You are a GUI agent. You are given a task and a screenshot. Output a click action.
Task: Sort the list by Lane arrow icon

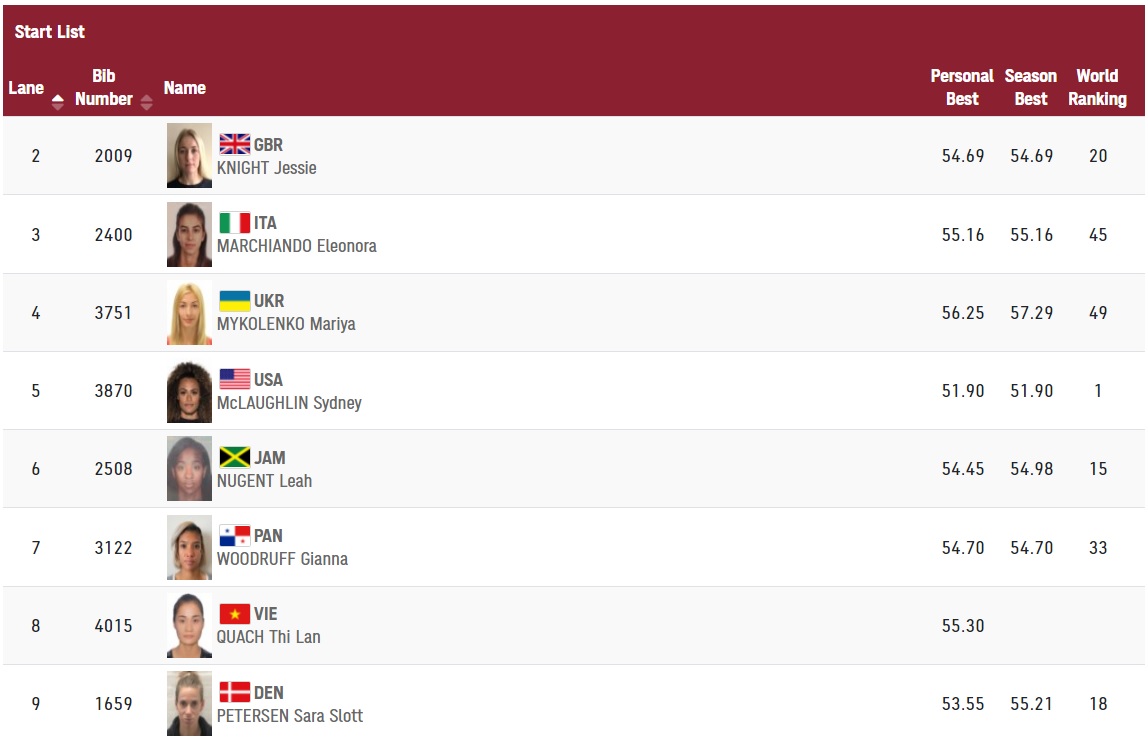point(58,102)
